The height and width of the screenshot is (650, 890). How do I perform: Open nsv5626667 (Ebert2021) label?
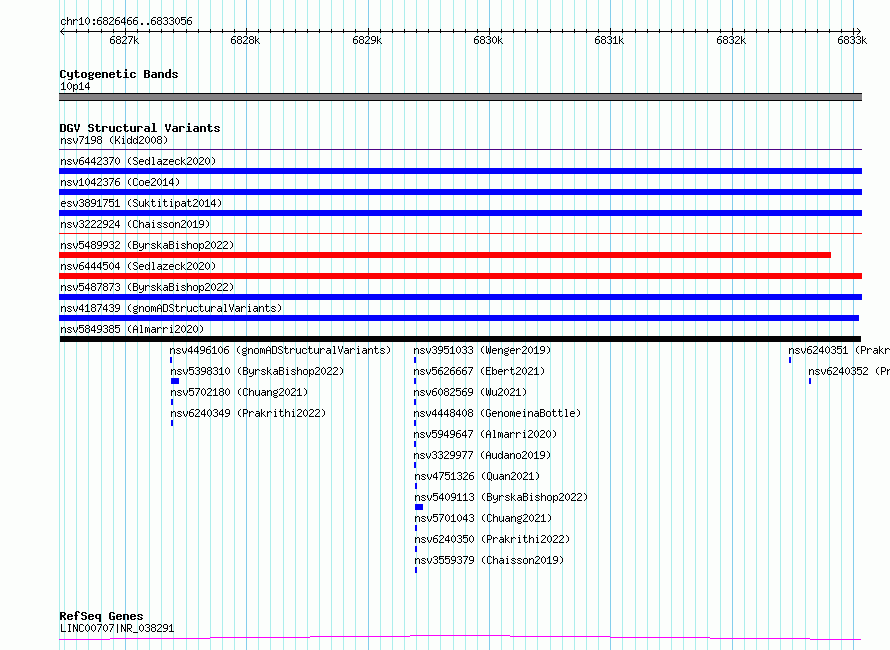coord(479,371)
